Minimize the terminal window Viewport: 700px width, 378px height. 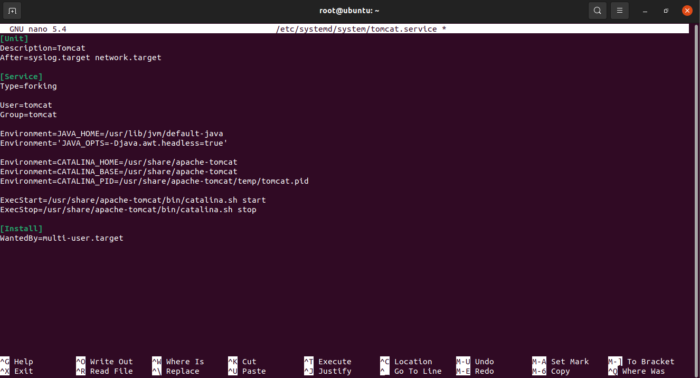click(645, 11)
